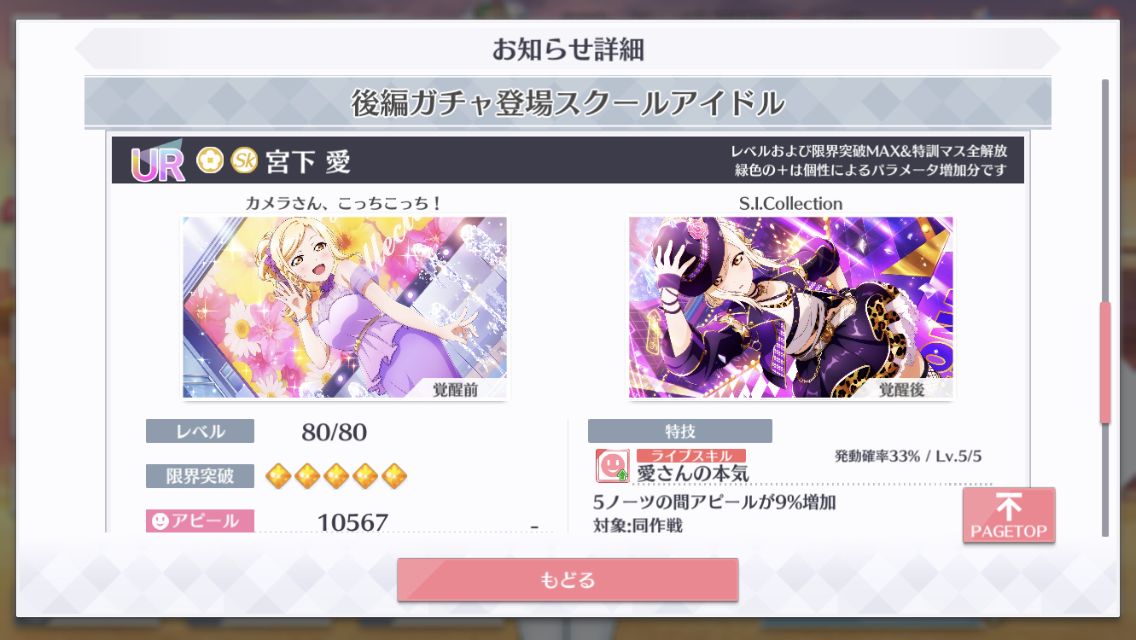Image resolution: width=1136 pixels, height=640 pixels.
Task: Click the 覚醒前 tag on left card
Action: 456,390
